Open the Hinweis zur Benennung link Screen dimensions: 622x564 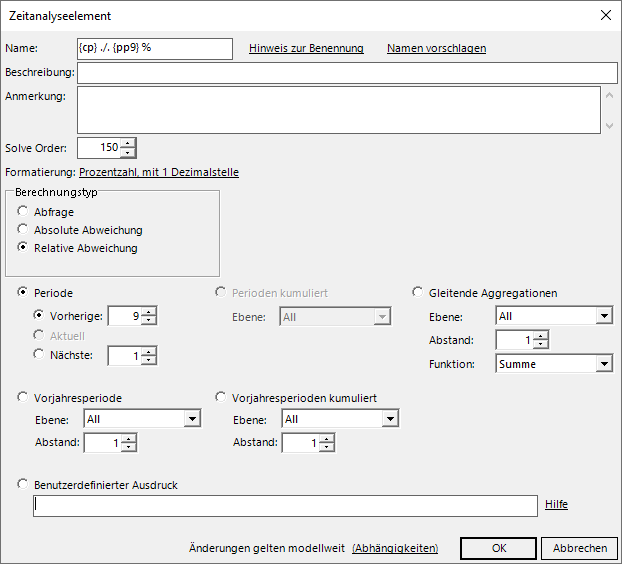click(306, 48)
